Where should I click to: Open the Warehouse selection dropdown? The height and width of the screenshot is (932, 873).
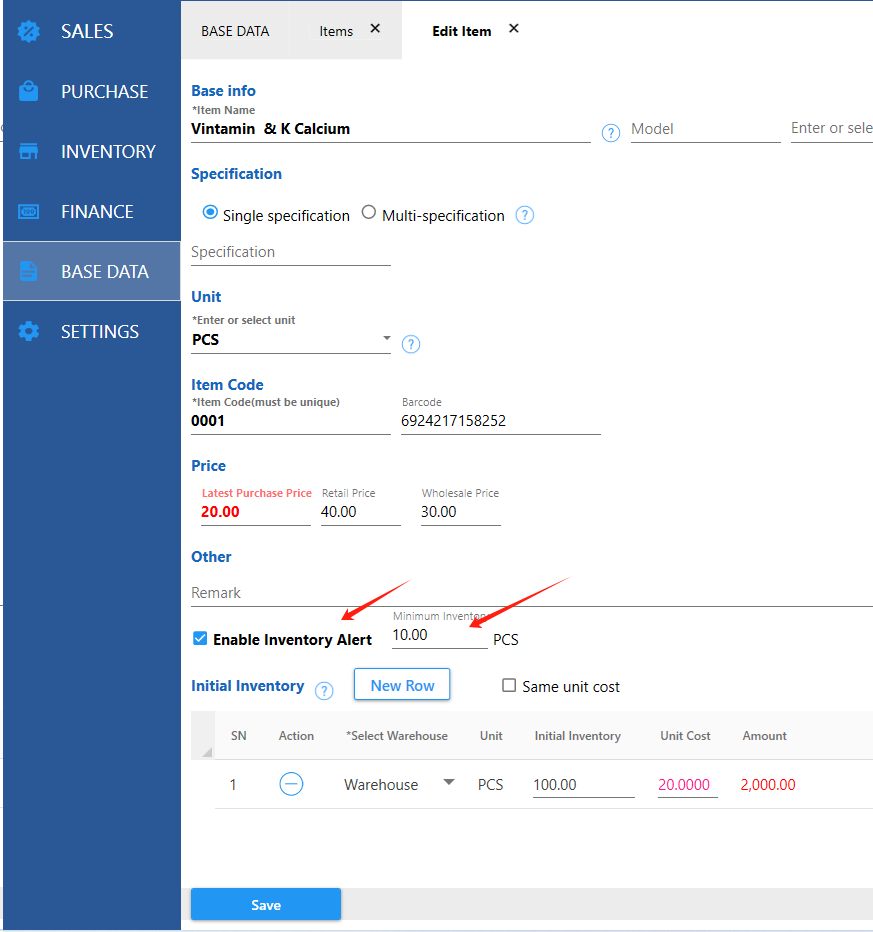(449, 783)
